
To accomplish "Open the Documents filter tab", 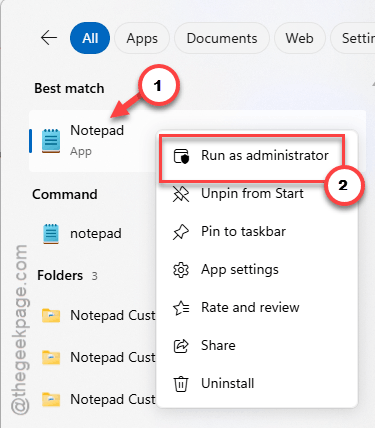I will [222, 38].
